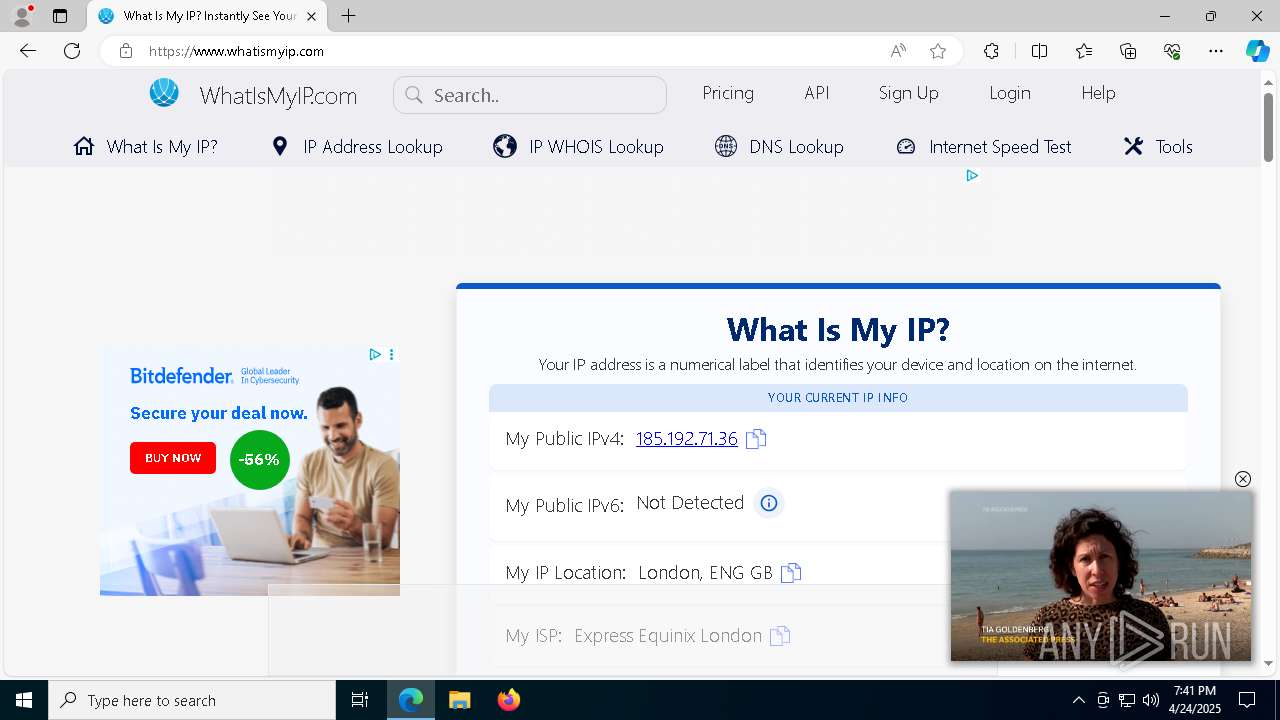
Task: Open the network status tray icon
Action: point(1127,700)
